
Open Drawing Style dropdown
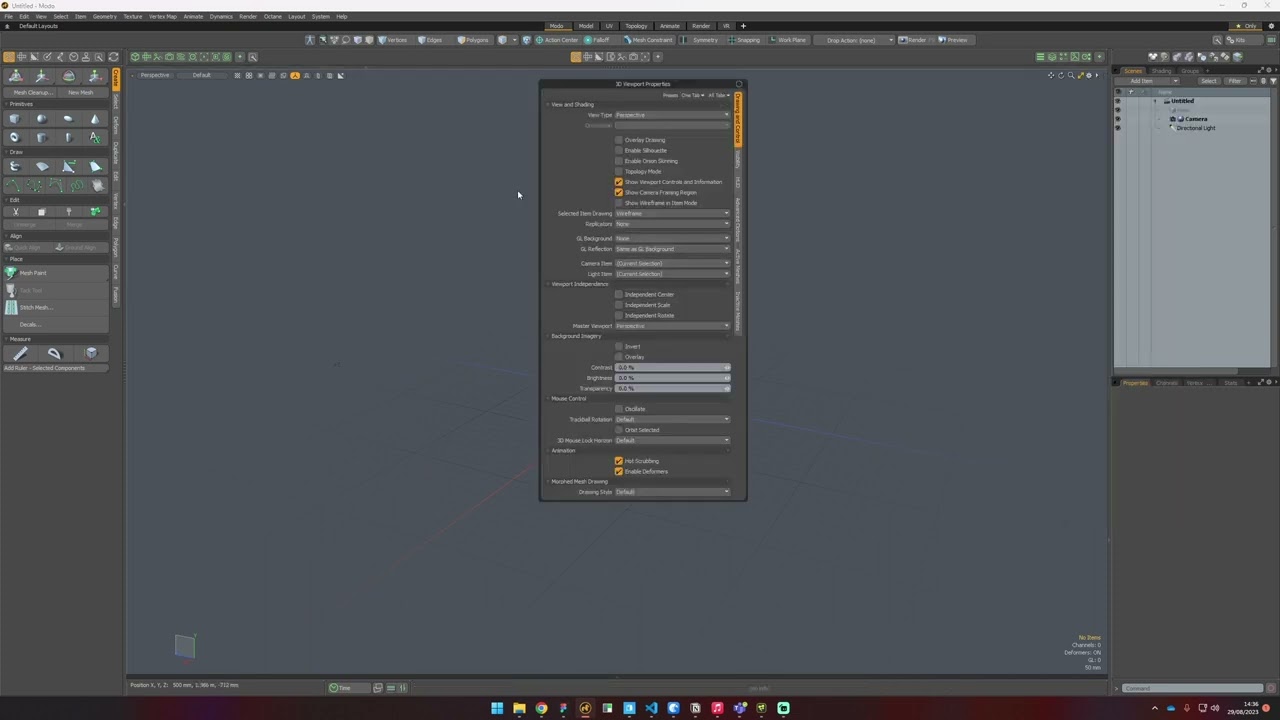coord(672,492)
